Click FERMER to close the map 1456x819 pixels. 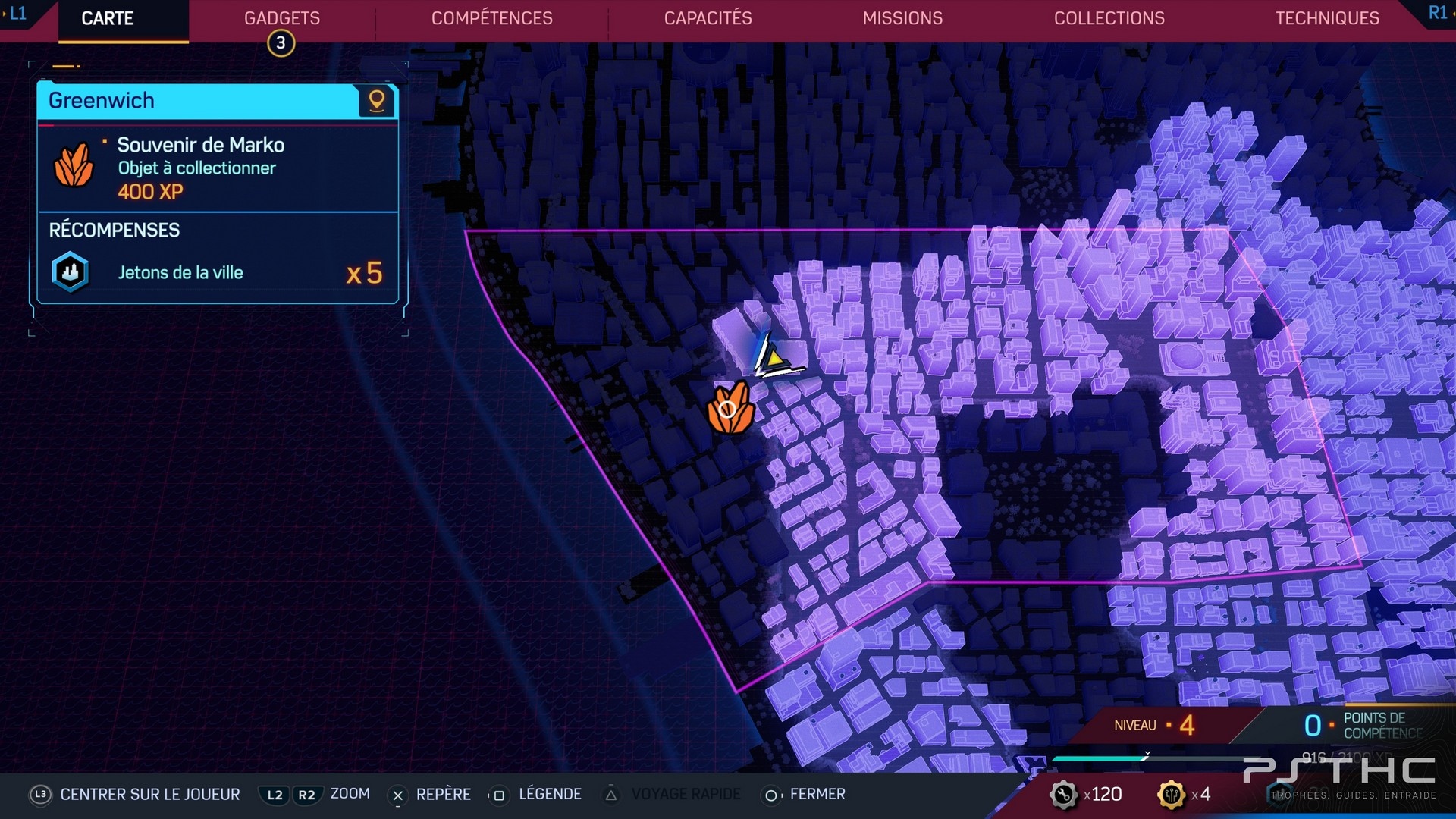[x=817, y=795]
